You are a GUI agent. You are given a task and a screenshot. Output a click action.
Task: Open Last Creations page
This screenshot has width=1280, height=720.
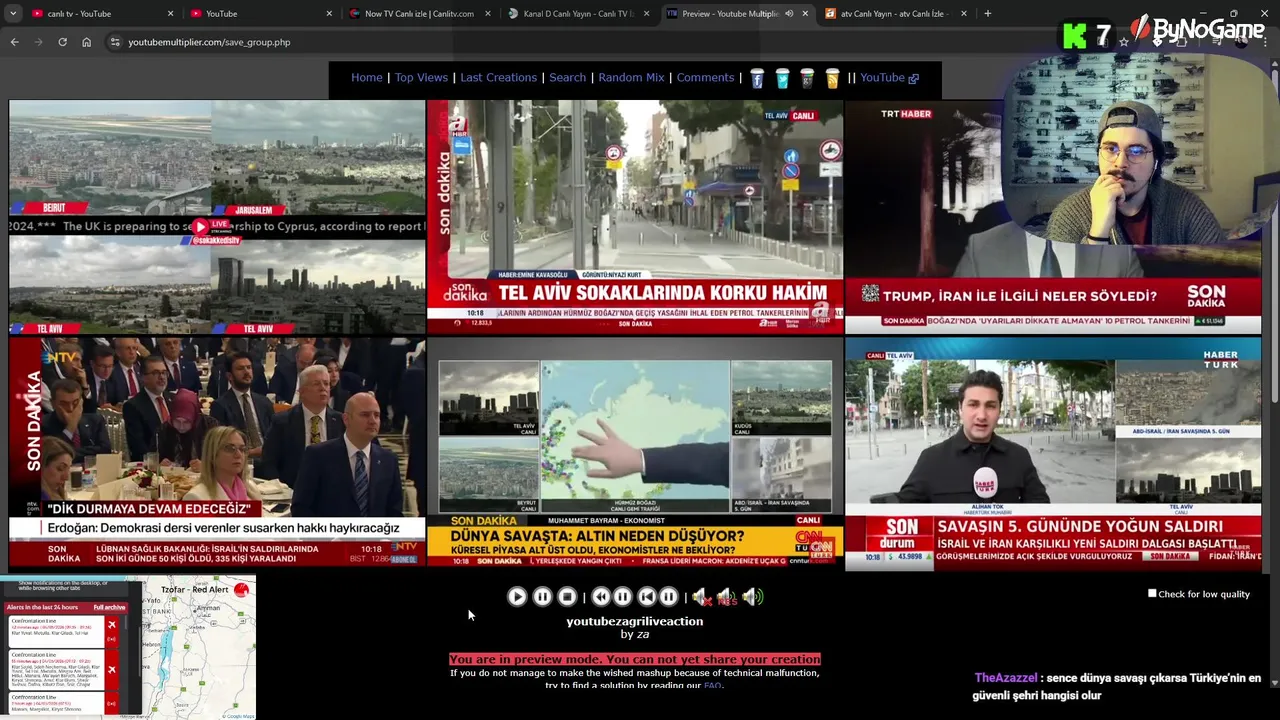click(498, 77)
